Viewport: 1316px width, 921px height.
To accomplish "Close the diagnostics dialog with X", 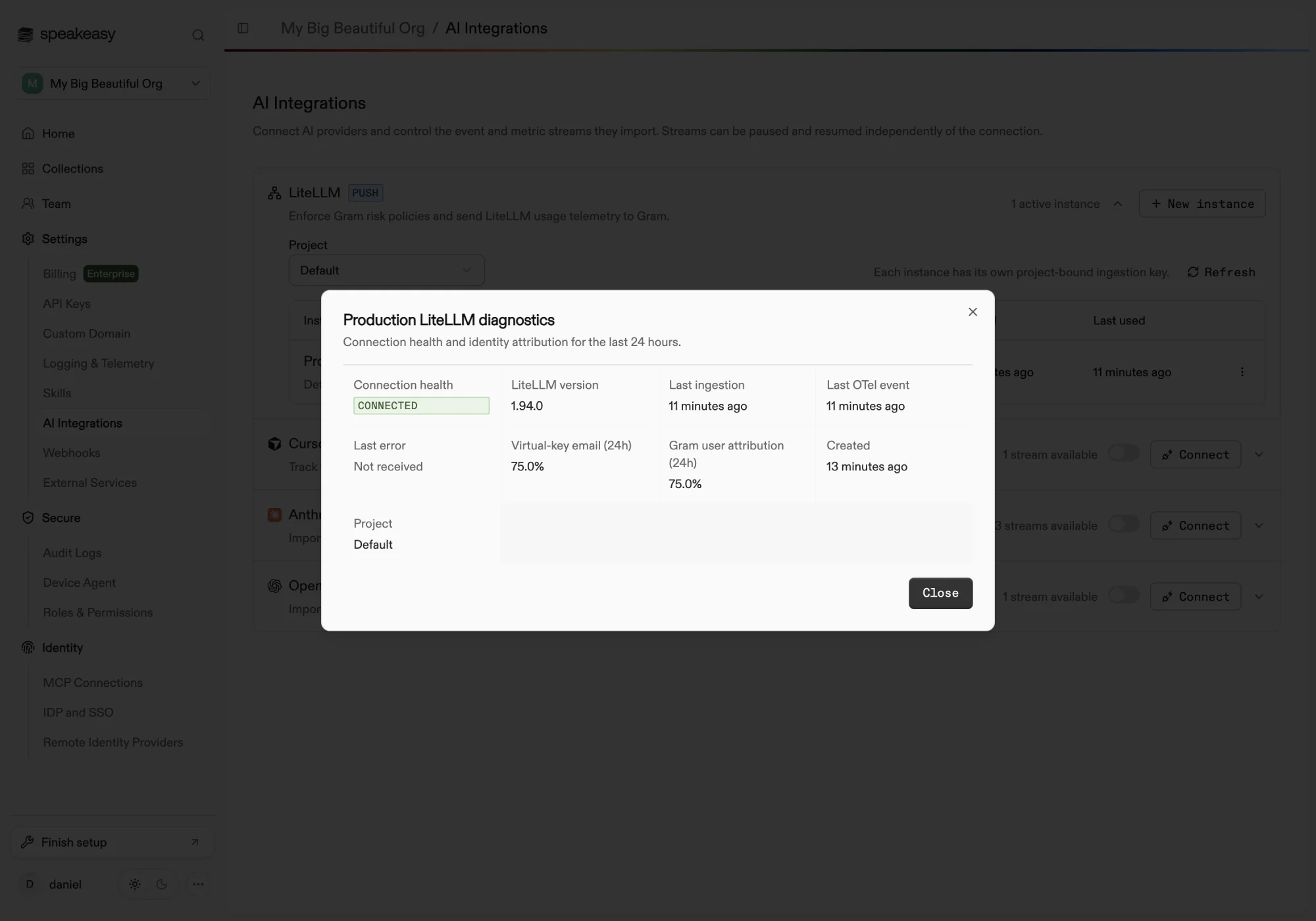I will pyautogui.click(x=973, y=312).
